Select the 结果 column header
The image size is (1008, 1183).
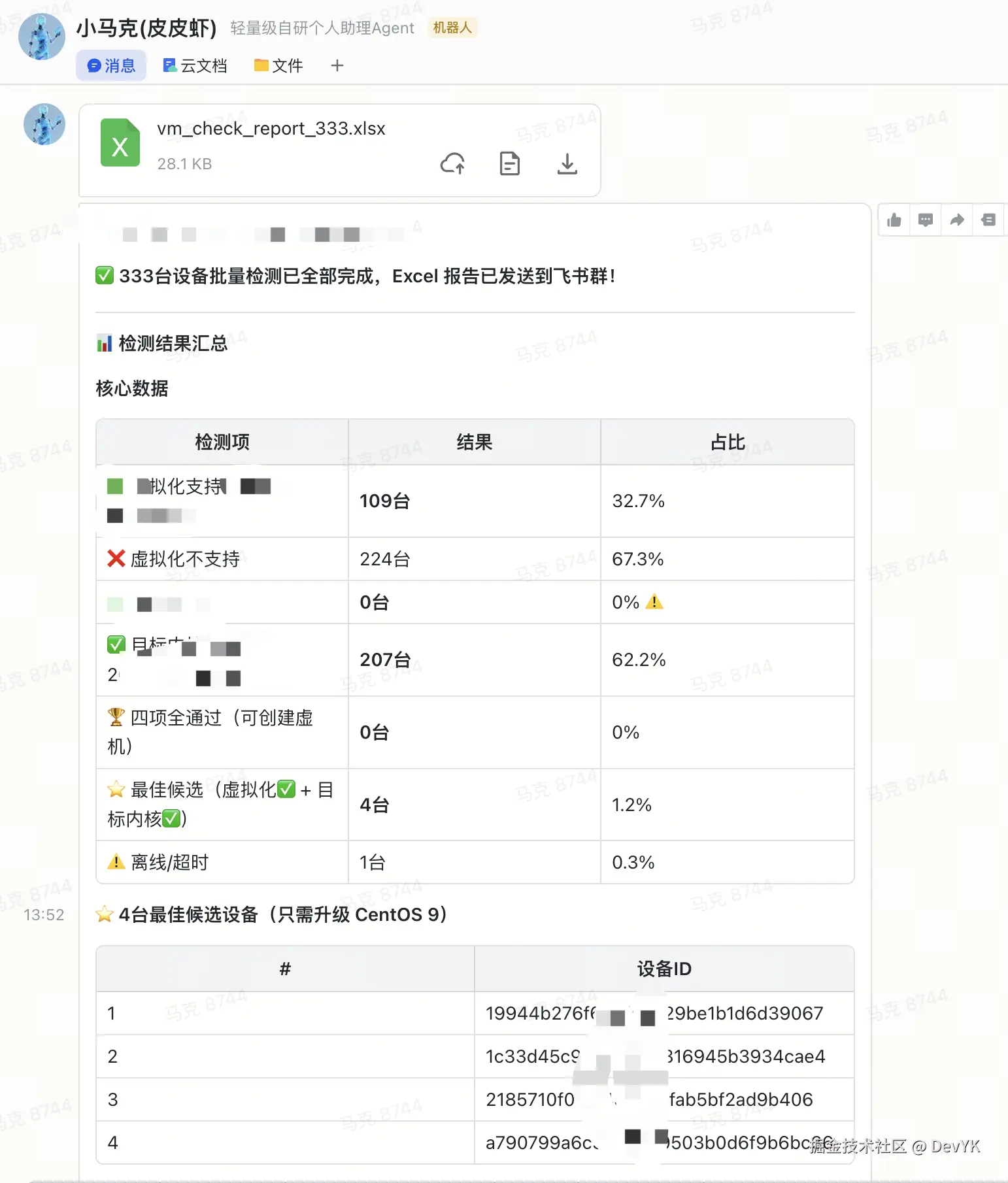(475, 442)
